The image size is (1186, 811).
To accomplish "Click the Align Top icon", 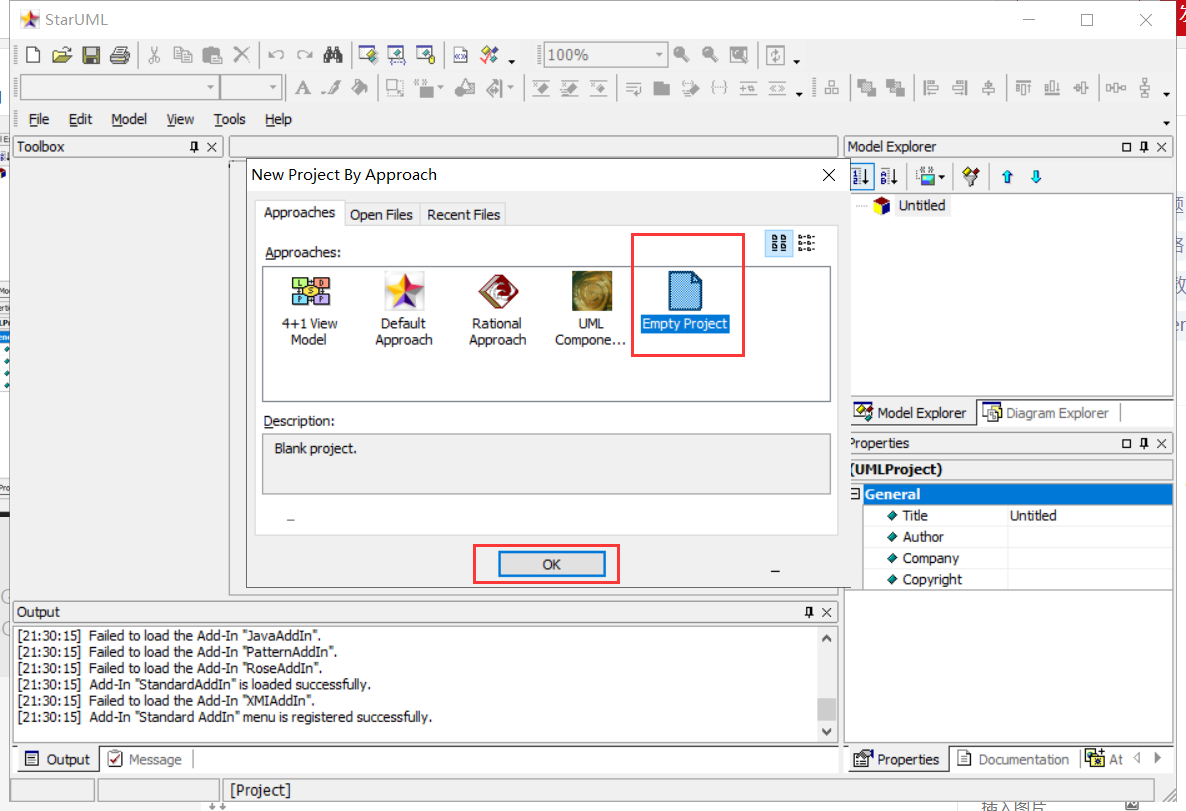I will click(x=1023, y=88).
